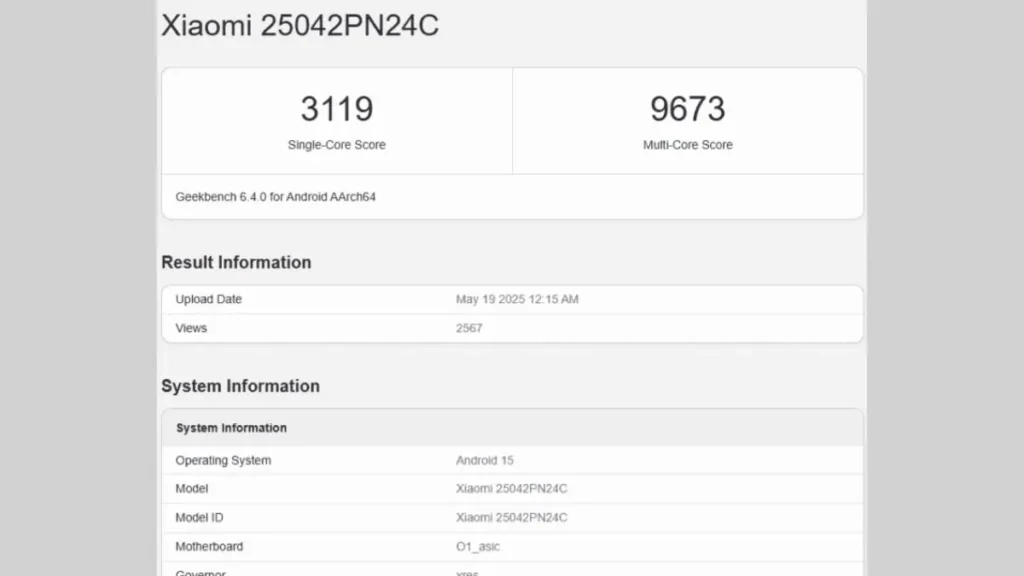Screen dimensions: 1024x576
Task: Click the Result Information heading
Action: coord(236,263)
